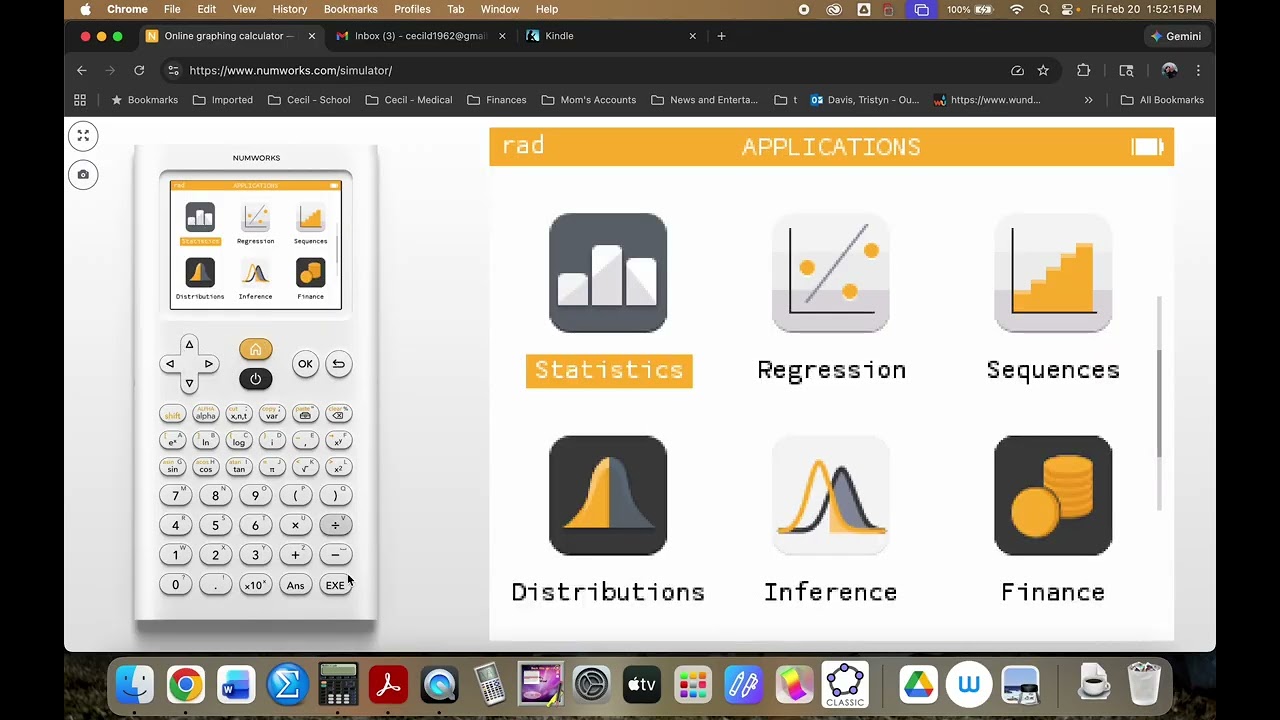The image size is (1280, 720).
Task: Open Adobe Acrobat from the Dock
Action: pos(388,685)
